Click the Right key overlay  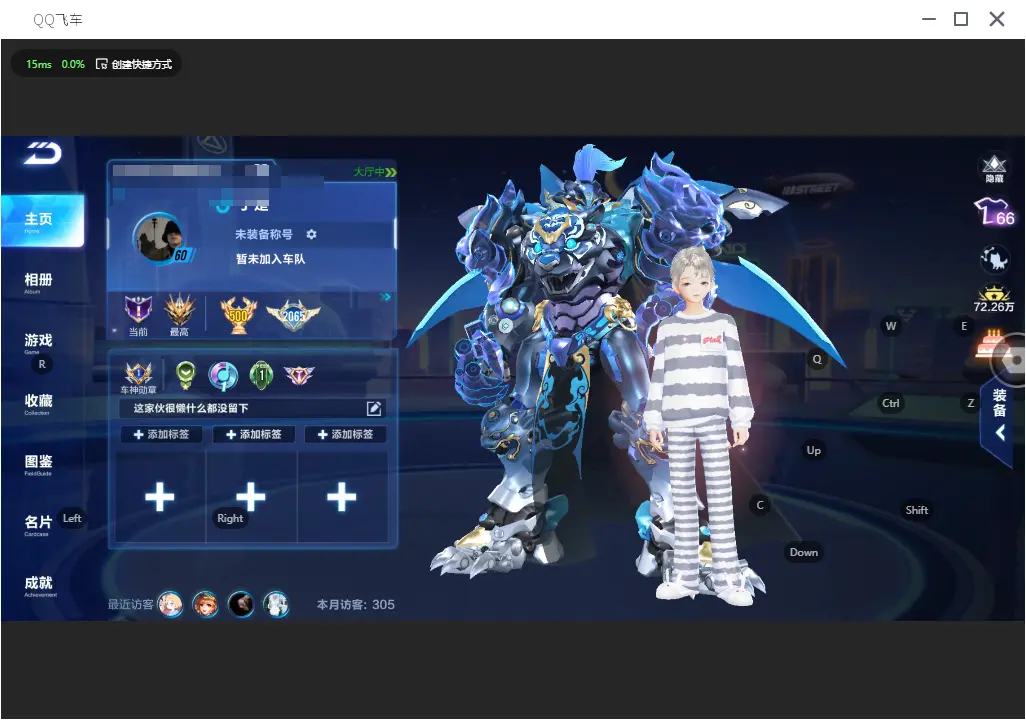pyautogui.click(x=230, y=518)
